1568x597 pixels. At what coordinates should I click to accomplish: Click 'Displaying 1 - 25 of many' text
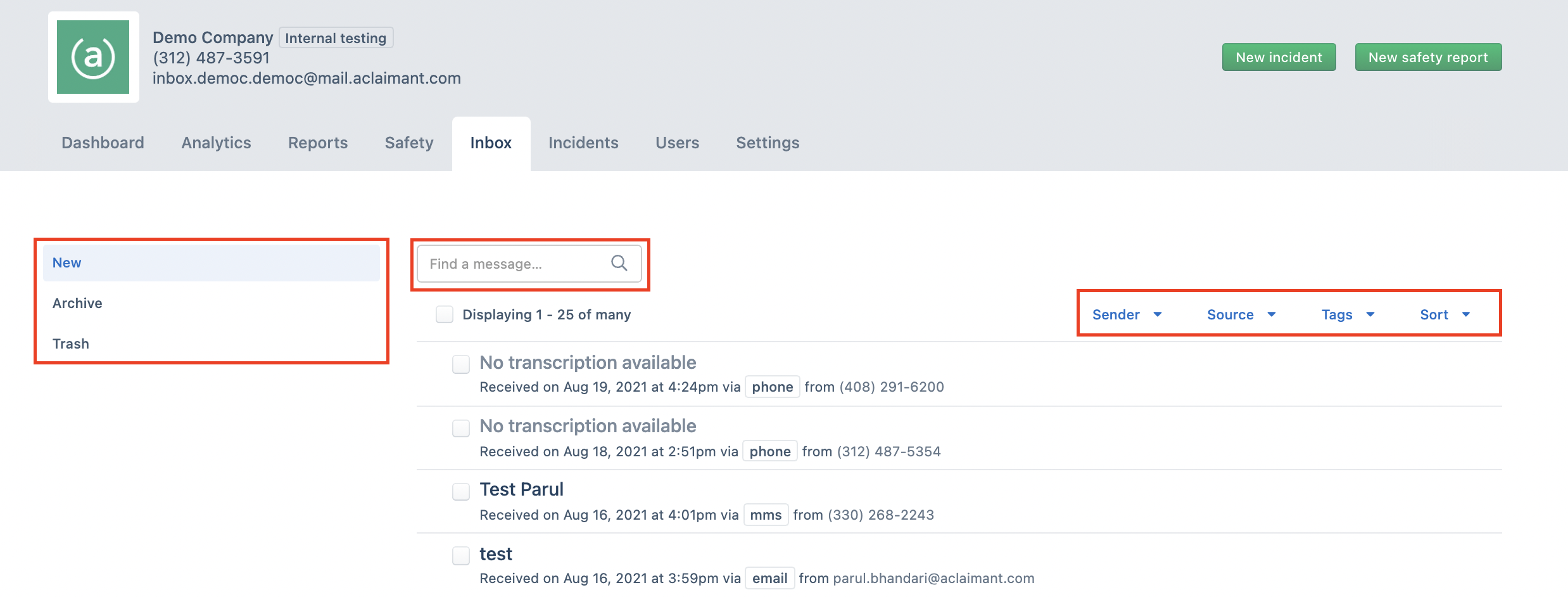(547, 314)
